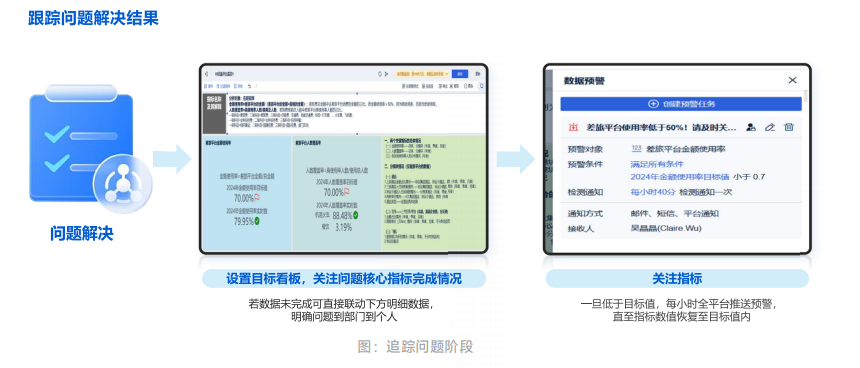Click the 设置目标看板 caption label
This screenshot has width=860, height=368.
pyautogui.click(x=344, y=279)
